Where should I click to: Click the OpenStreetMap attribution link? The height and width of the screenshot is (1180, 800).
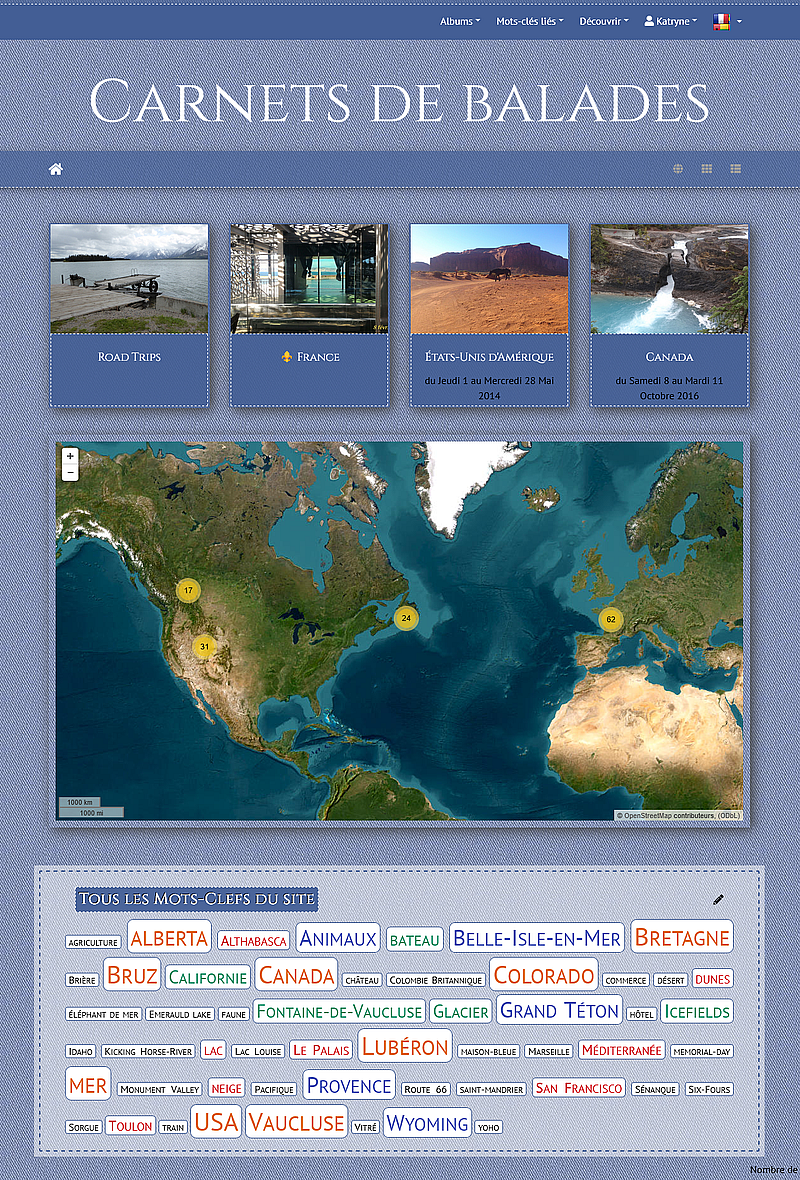coord(657,815)
